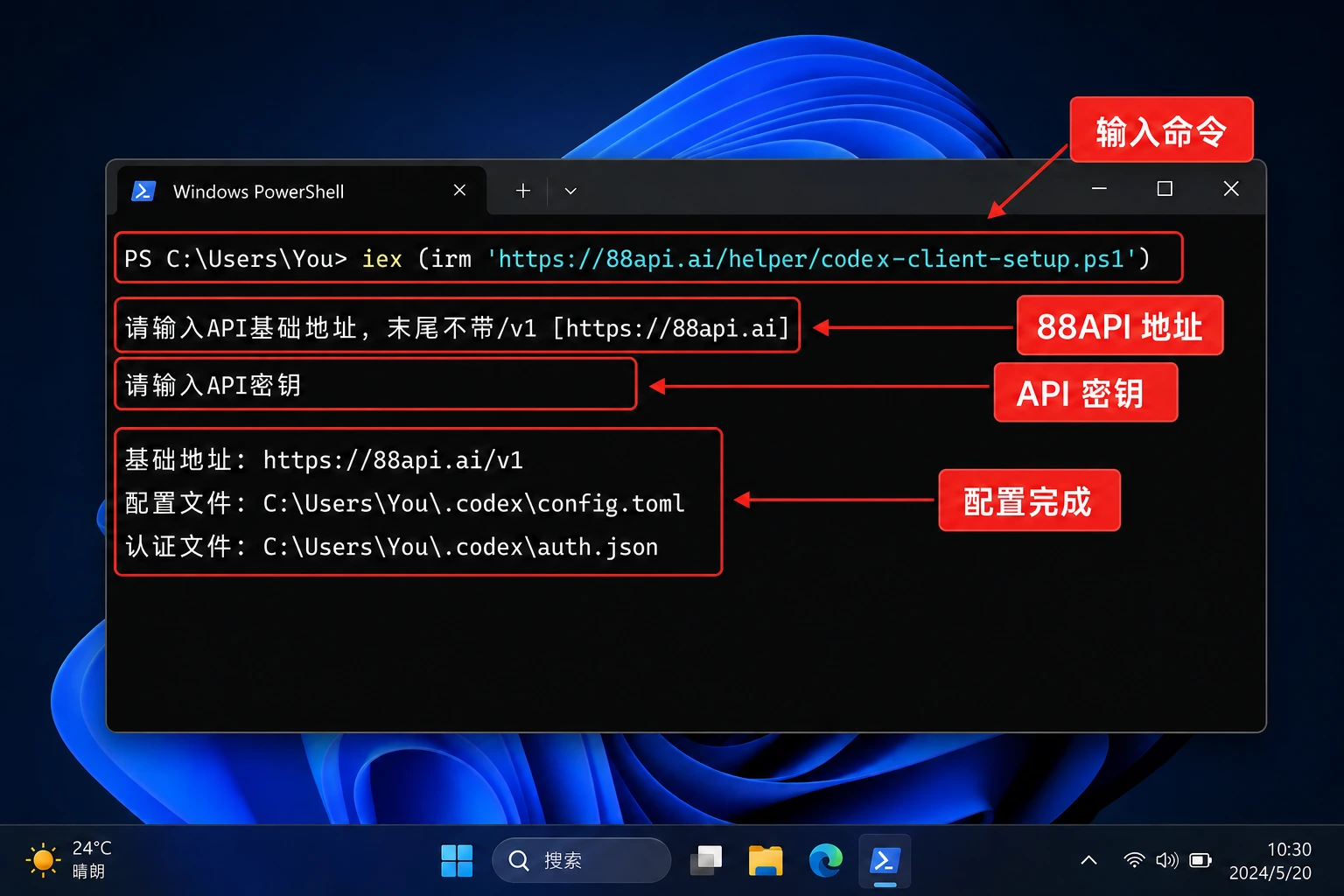1344x896 pixels.
Task: Click the iex command line text
Action: coord(637,259)
